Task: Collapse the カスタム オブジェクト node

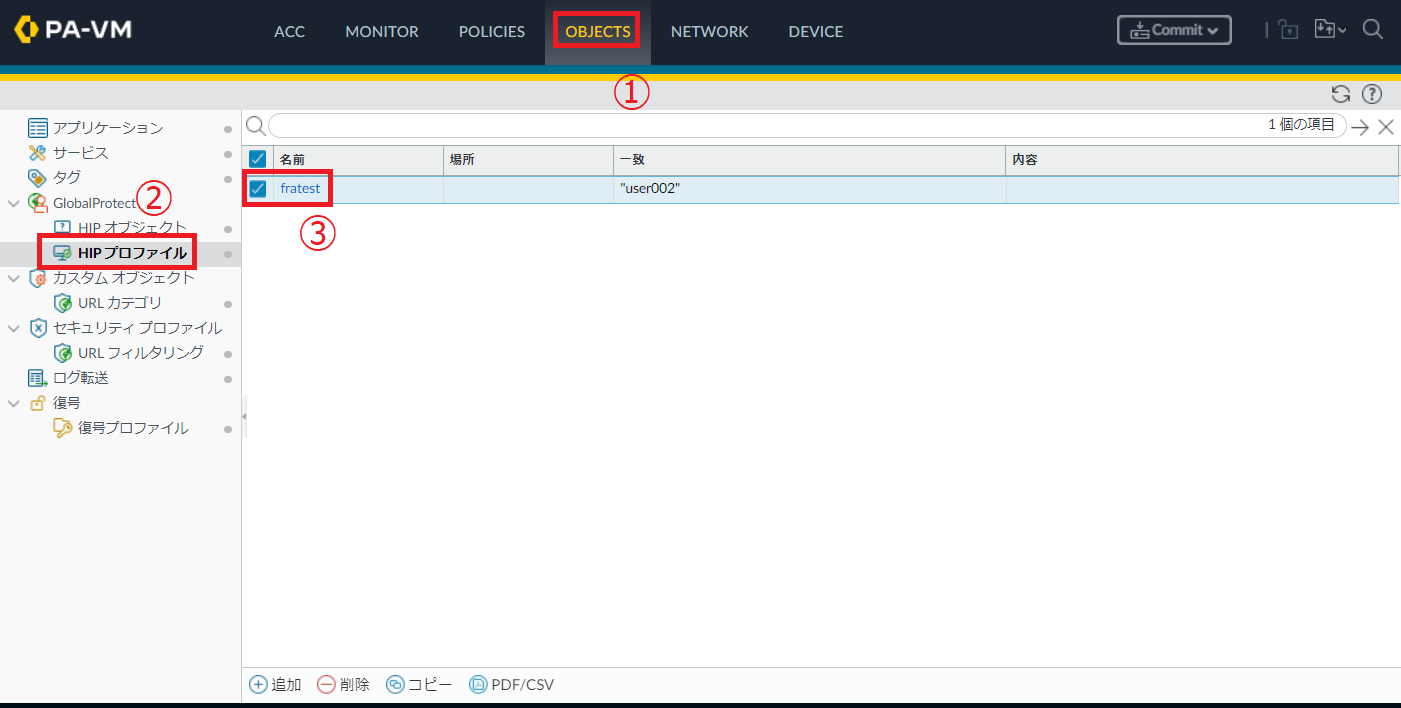Action: [13, 278]
